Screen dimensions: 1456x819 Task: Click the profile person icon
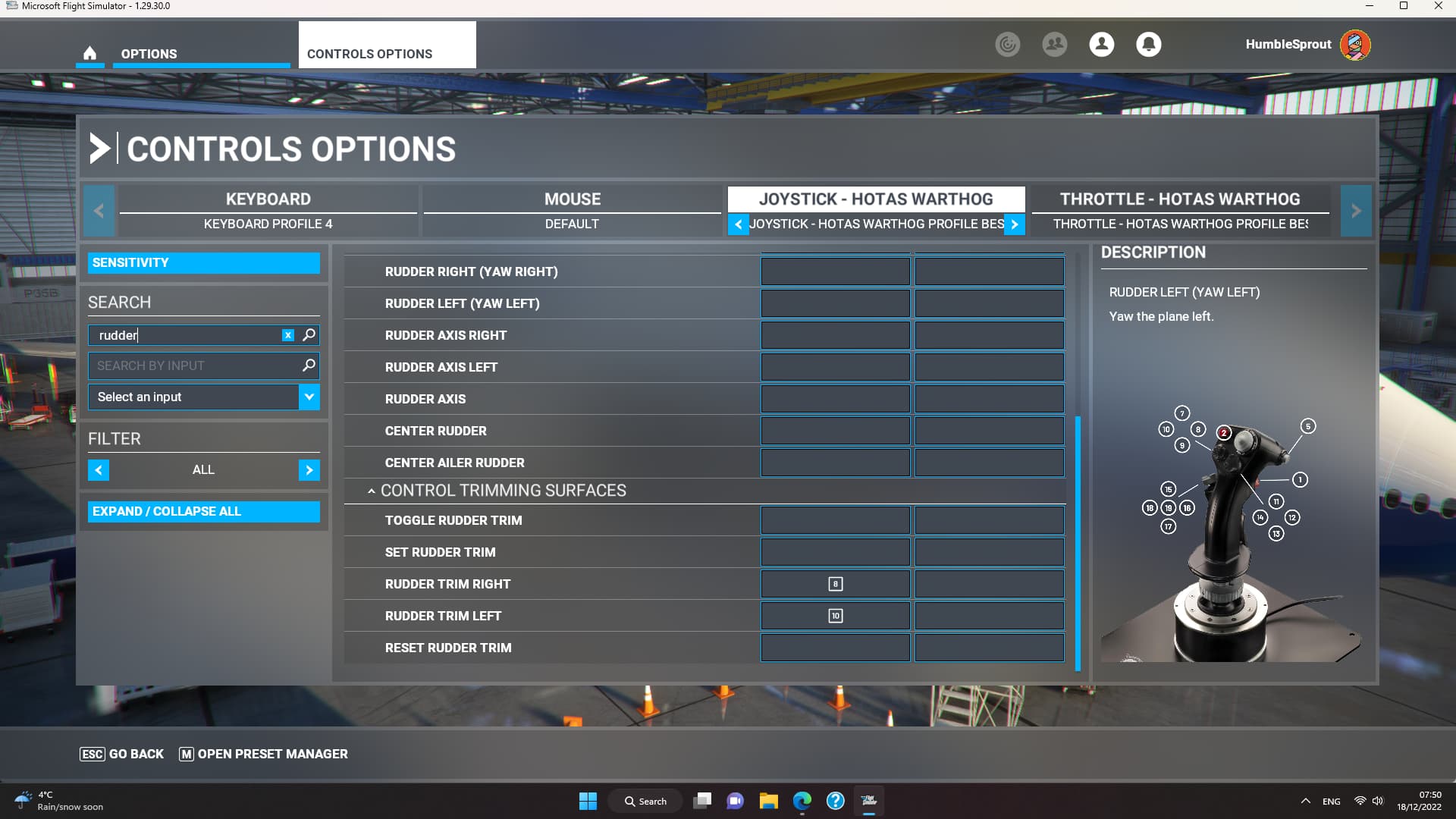tap(1101, 45)
